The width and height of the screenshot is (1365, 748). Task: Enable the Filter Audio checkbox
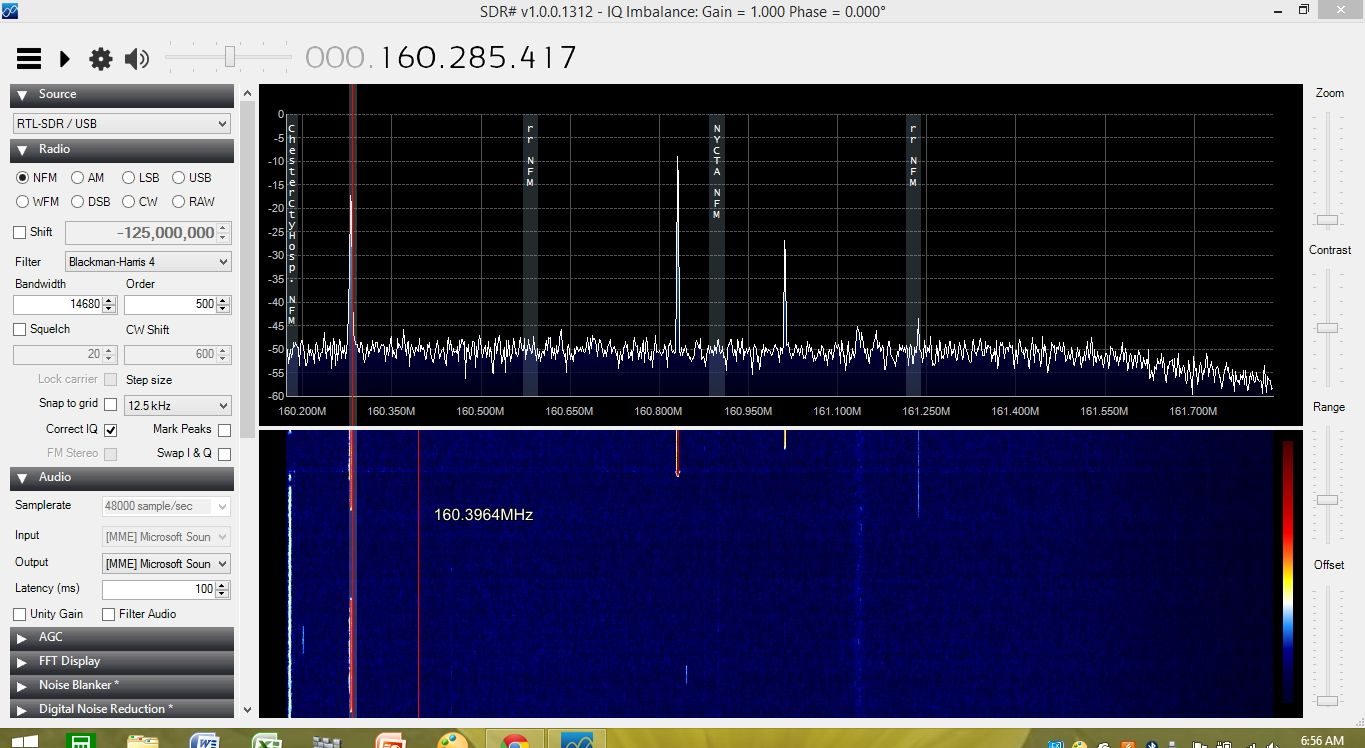click(109, 614)
